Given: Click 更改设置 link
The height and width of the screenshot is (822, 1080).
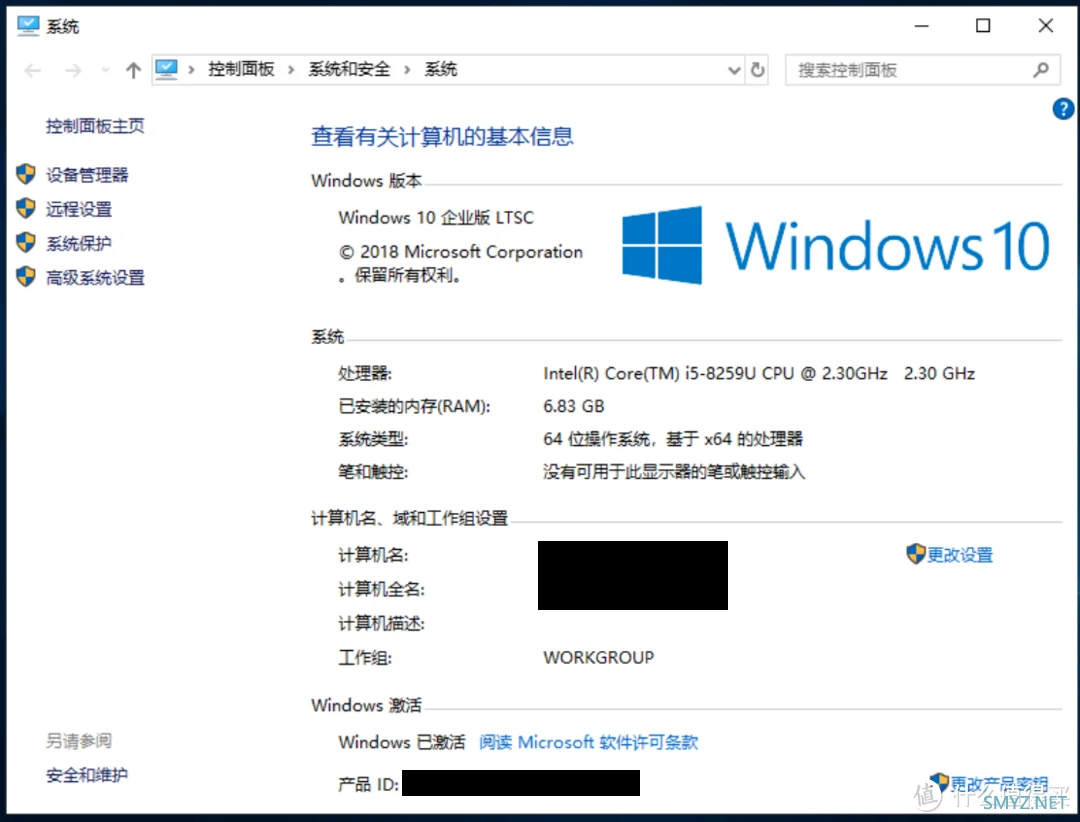Looking at the screenshot, I should (x=959, y=555).
